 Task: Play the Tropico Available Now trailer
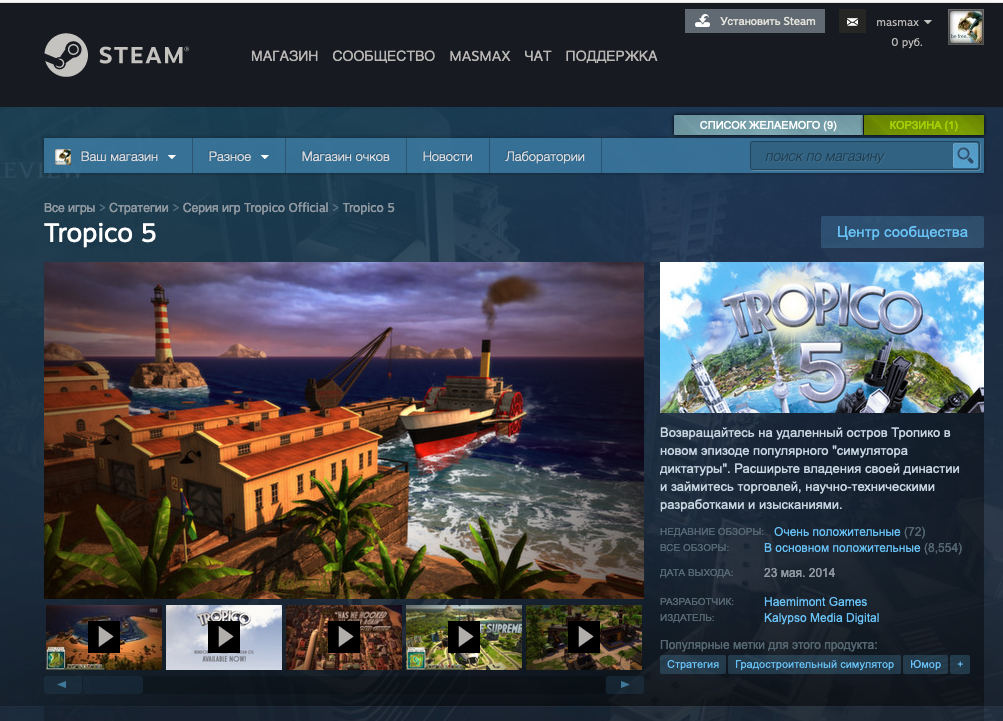(224, 637)
